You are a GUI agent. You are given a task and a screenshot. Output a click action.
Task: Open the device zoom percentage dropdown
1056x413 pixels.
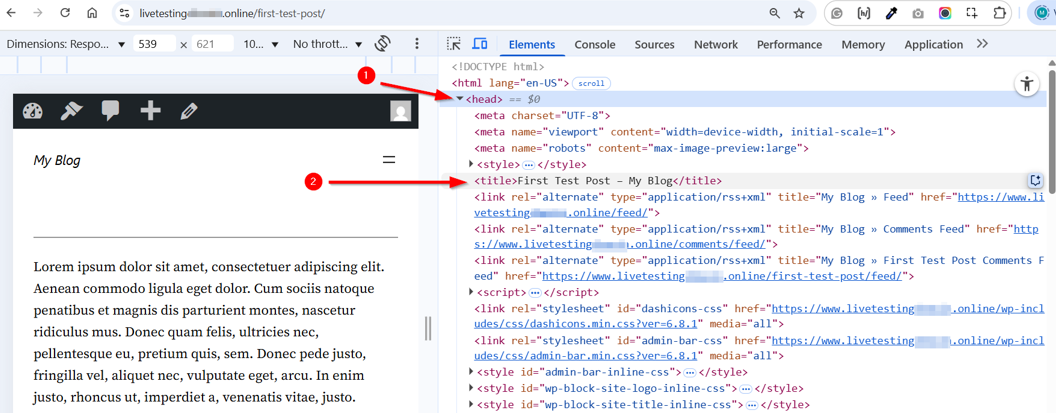coord(260,44)
